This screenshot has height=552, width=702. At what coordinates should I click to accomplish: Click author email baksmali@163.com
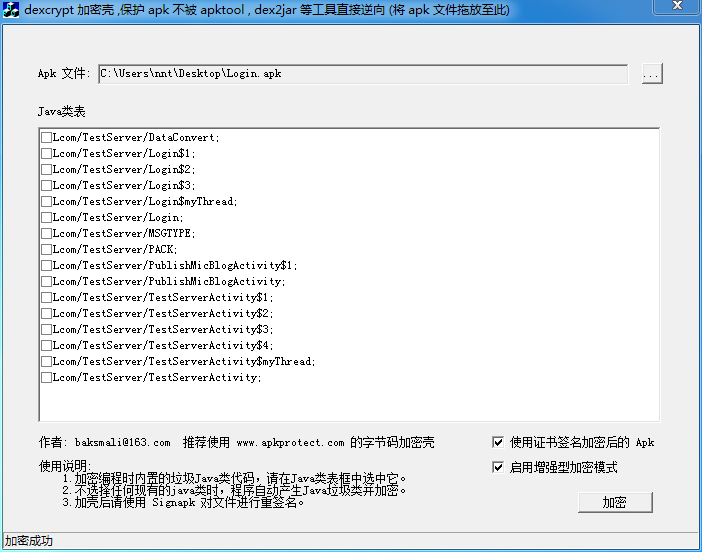point(122,443)
